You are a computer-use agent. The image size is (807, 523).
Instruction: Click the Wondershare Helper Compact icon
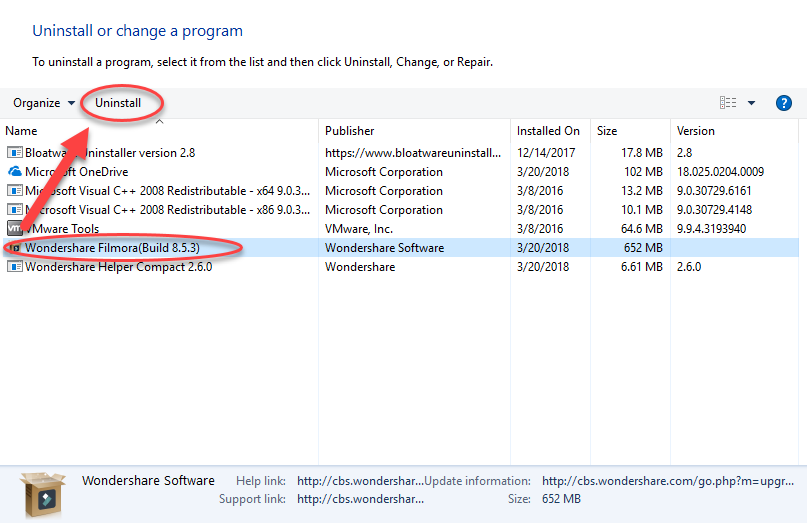(x=14, y=267)
